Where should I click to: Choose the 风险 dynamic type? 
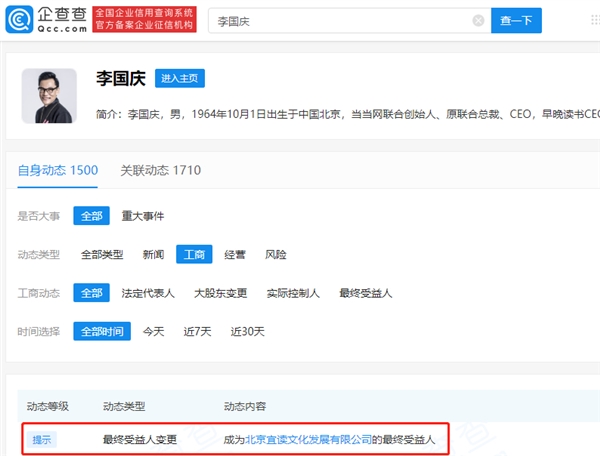(x=276, y=255)
